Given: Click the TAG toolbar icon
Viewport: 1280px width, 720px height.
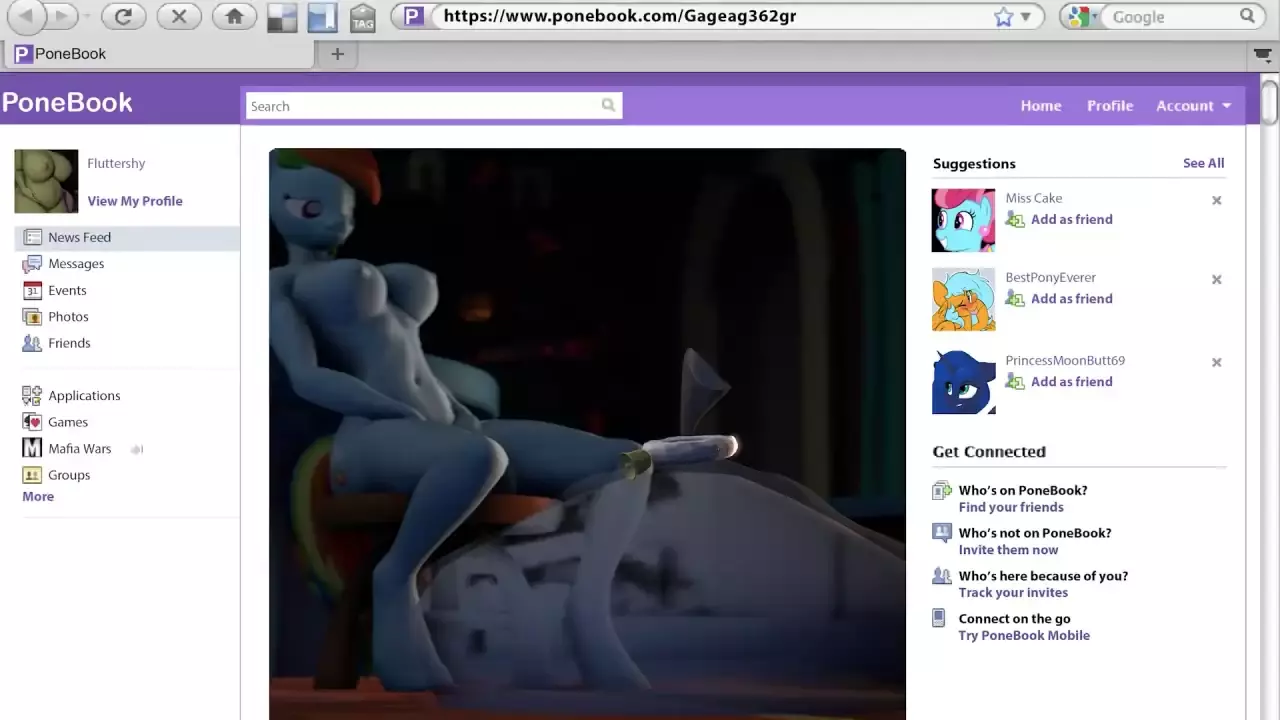Looking at the screenshot, I should (362, 18).
